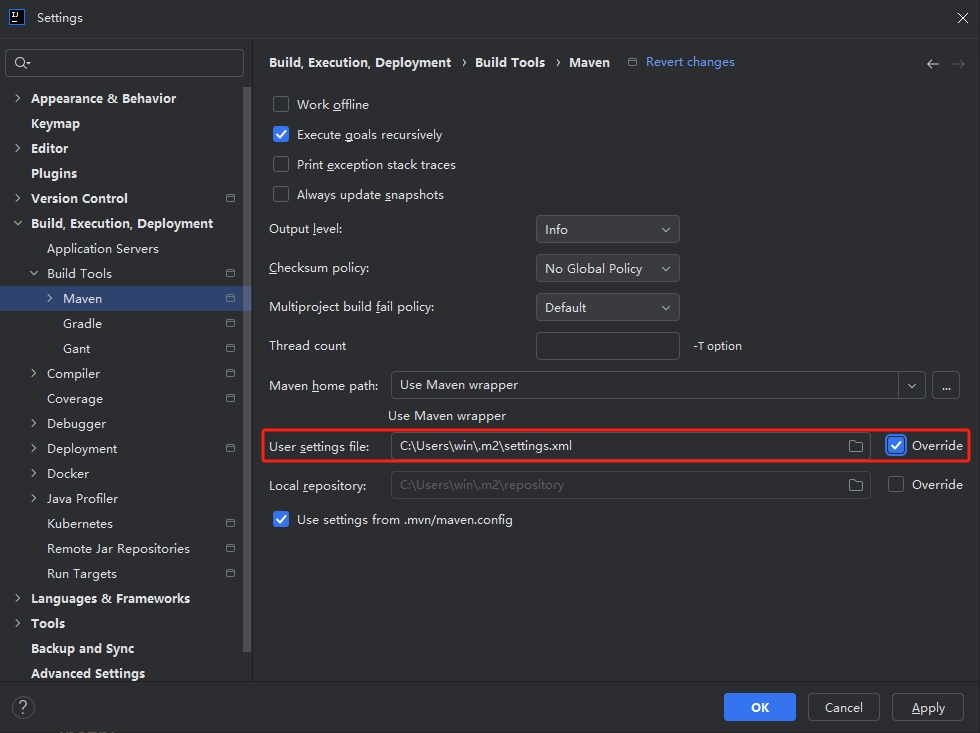This screenshot has height=733, width=980.
Task: Enable the Work offline checkbox
Action: [x=281, y=104]
